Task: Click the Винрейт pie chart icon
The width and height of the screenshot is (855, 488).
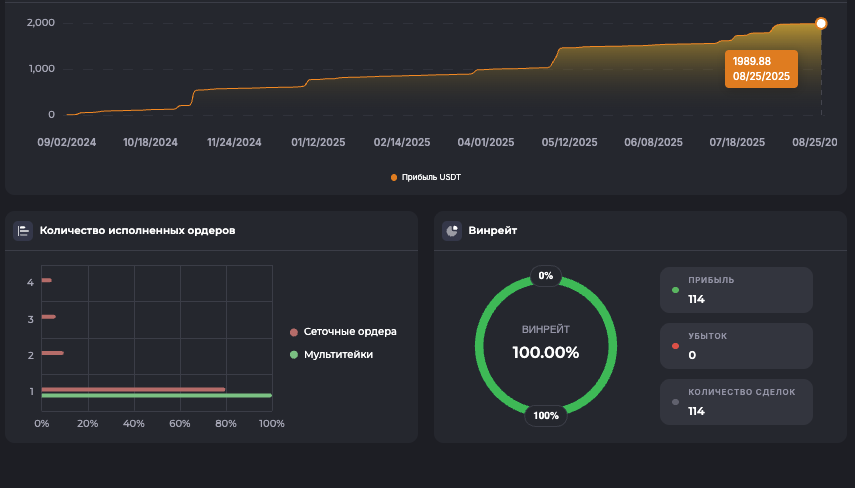Action: coord(452,231)
